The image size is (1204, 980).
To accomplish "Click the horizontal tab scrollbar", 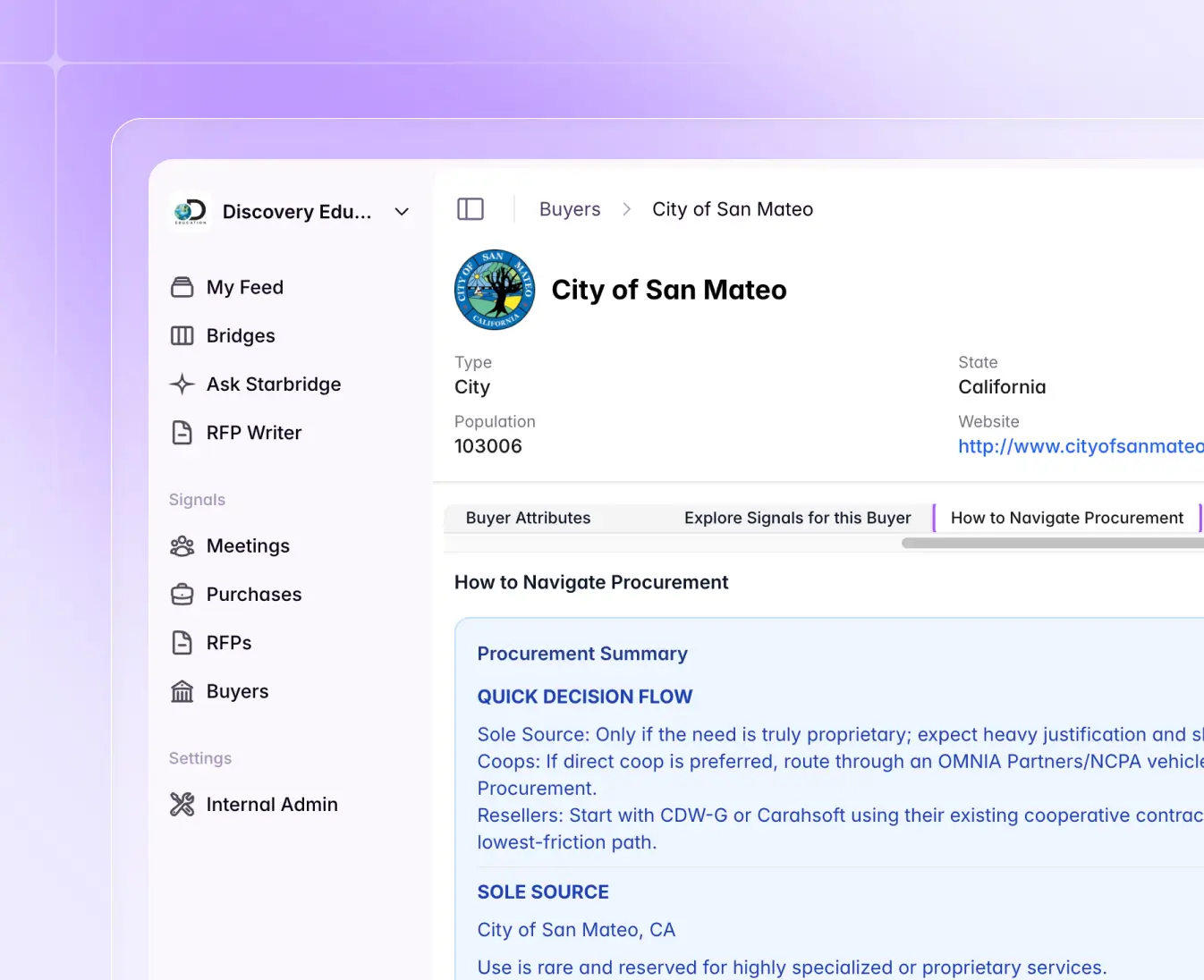I will click(x=1053, y=543).
